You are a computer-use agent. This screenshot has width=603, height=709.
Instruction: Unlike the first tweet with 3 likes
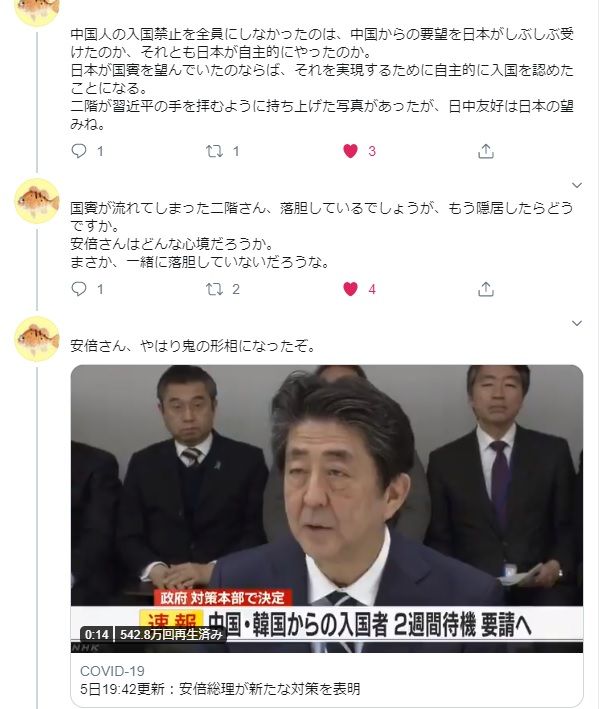coord(350,151)
